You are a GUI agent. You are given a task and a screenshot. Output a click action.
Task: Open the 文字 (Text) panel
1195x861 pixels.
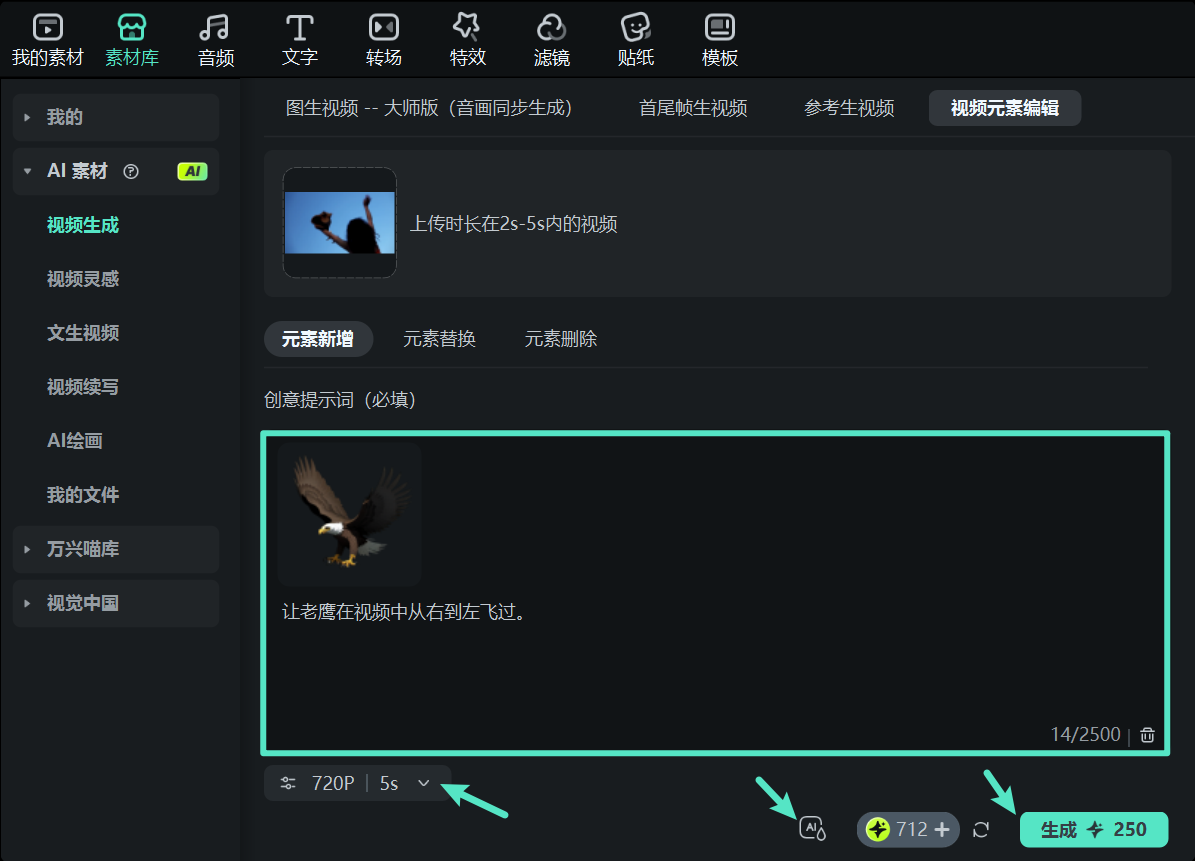[x=299, y=38]
